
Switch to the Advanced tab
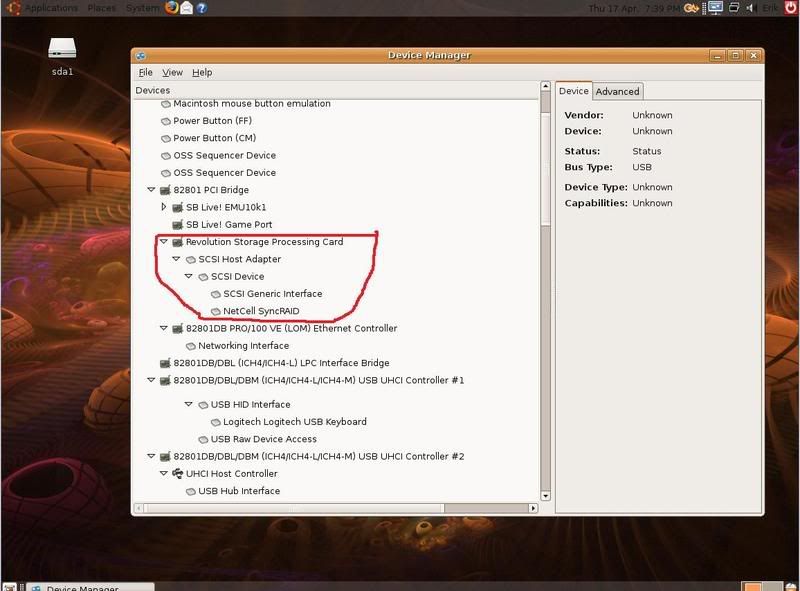pos(617,91)
